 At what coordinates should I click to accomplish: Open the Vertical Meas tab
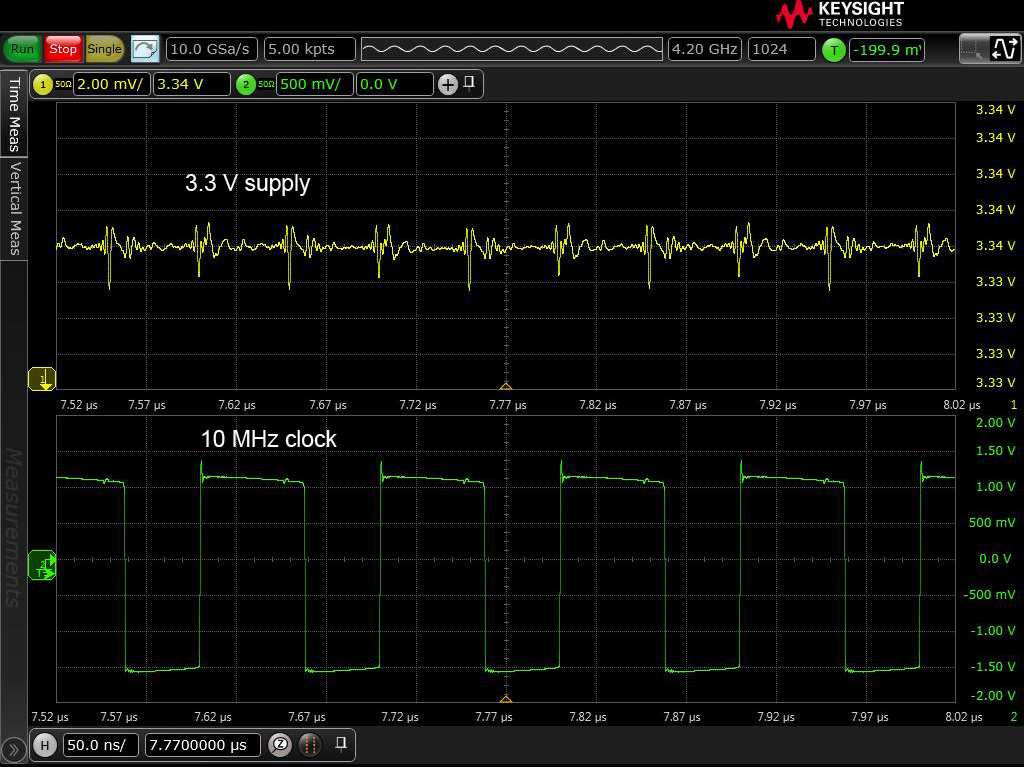tap(14, 208)
